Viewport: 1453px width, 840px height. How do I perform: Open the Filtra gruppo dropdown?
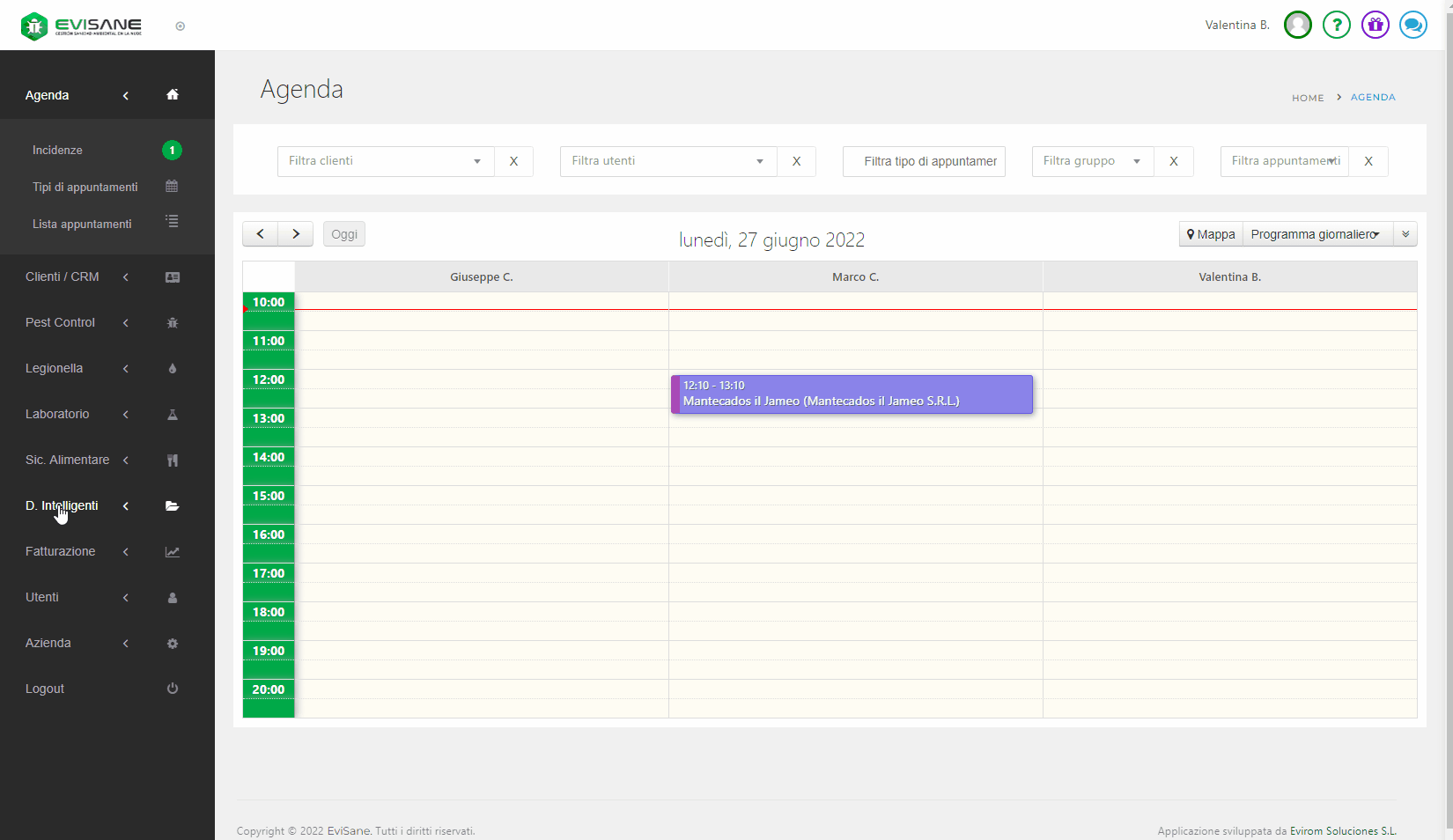(x=1092, y=161)
